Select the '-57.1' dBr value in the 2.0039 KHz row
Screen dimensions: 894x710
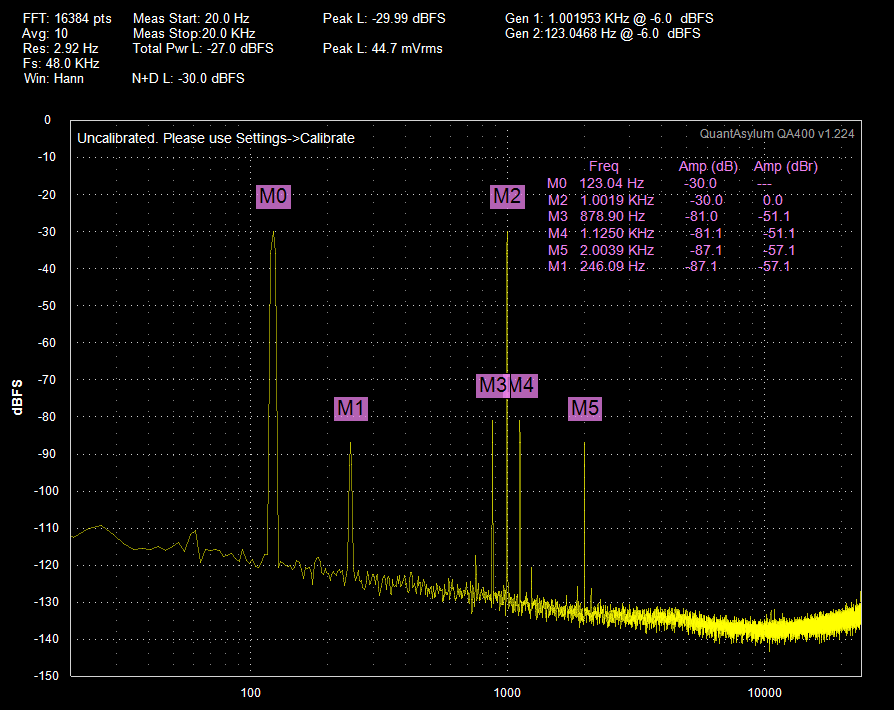[x=779, y=250]
